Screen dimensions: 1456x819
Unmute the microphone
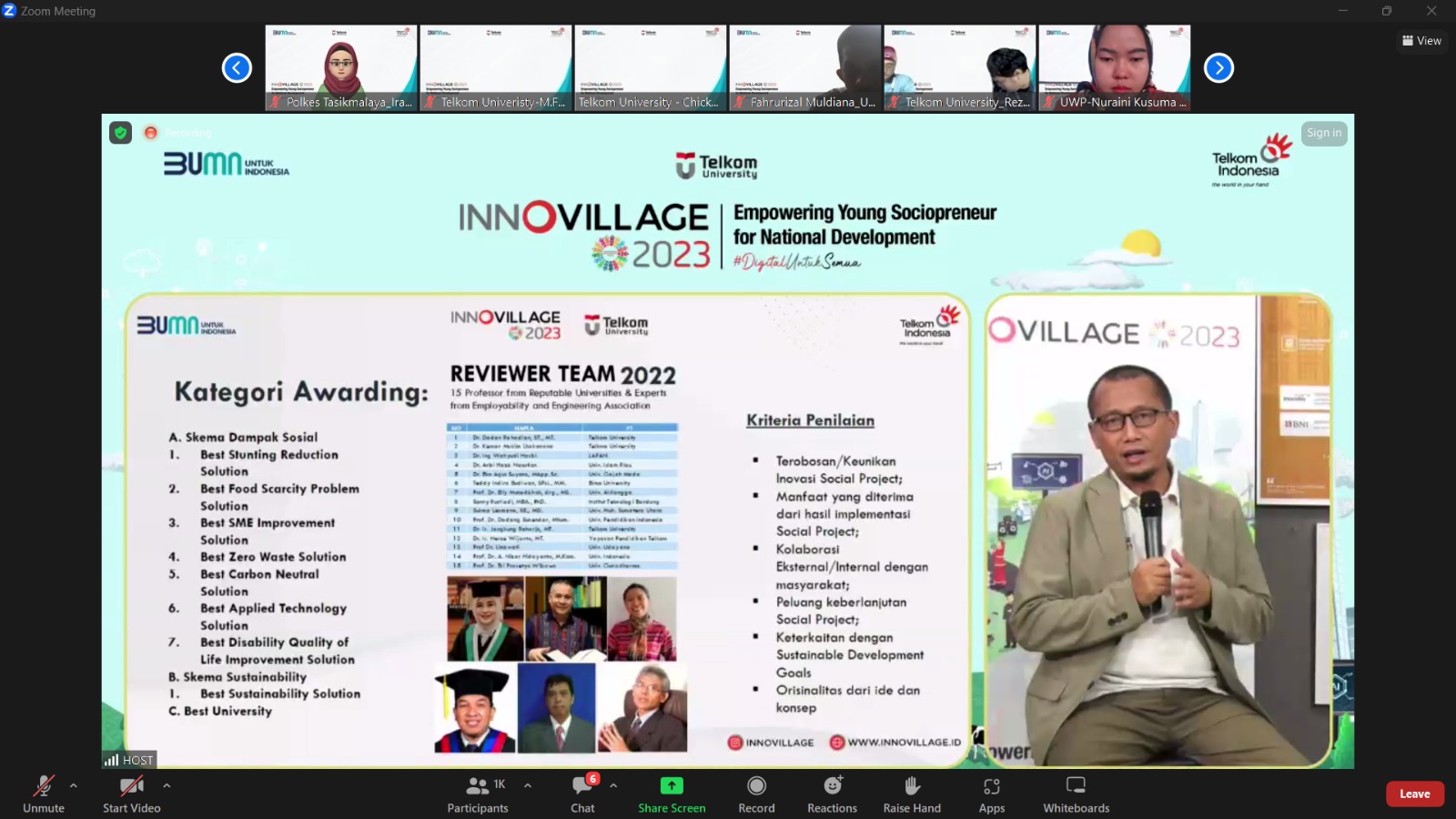coord(44,794)
